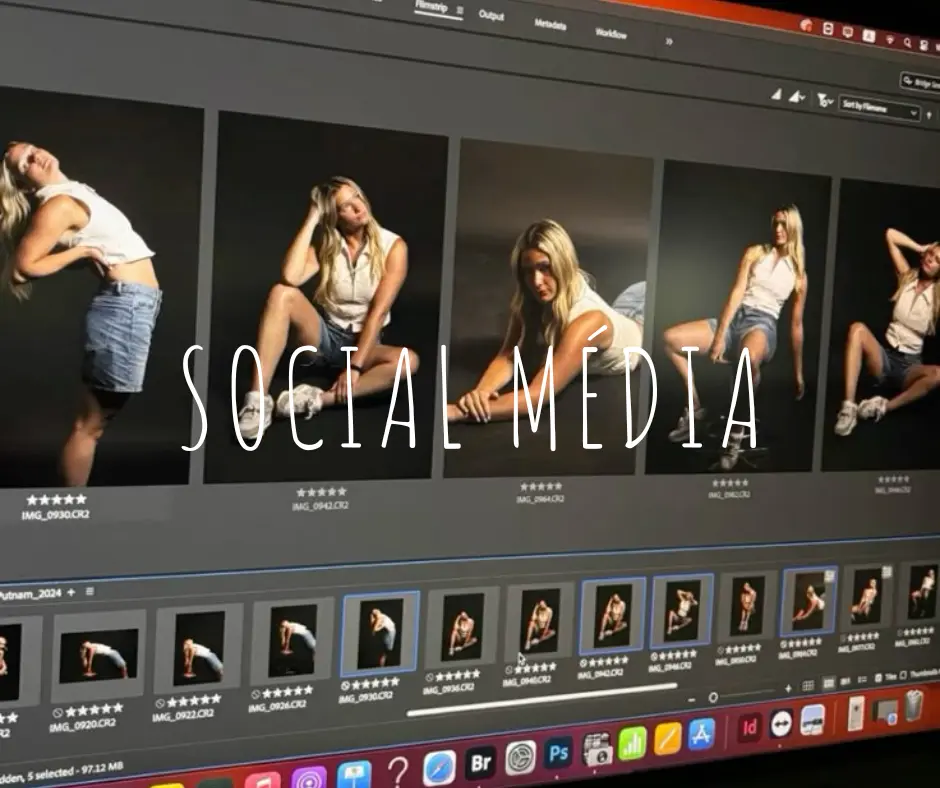The width and height of the screenshot is (940, 788).
Task: Click in the Bridge search field
Action: (x=921, y=83)
